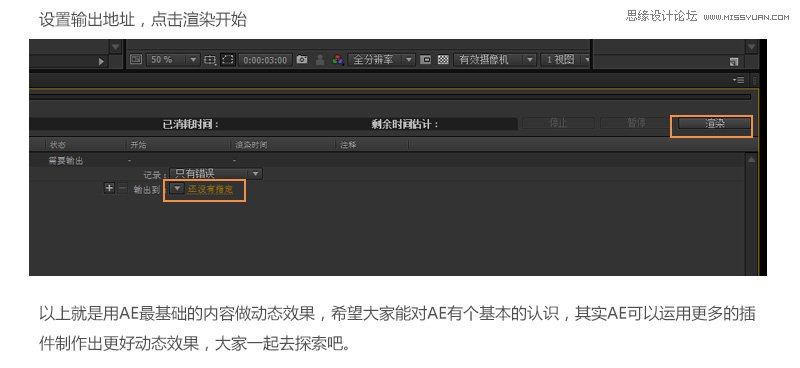Click the 停止 stop button

tap(558, 124)
